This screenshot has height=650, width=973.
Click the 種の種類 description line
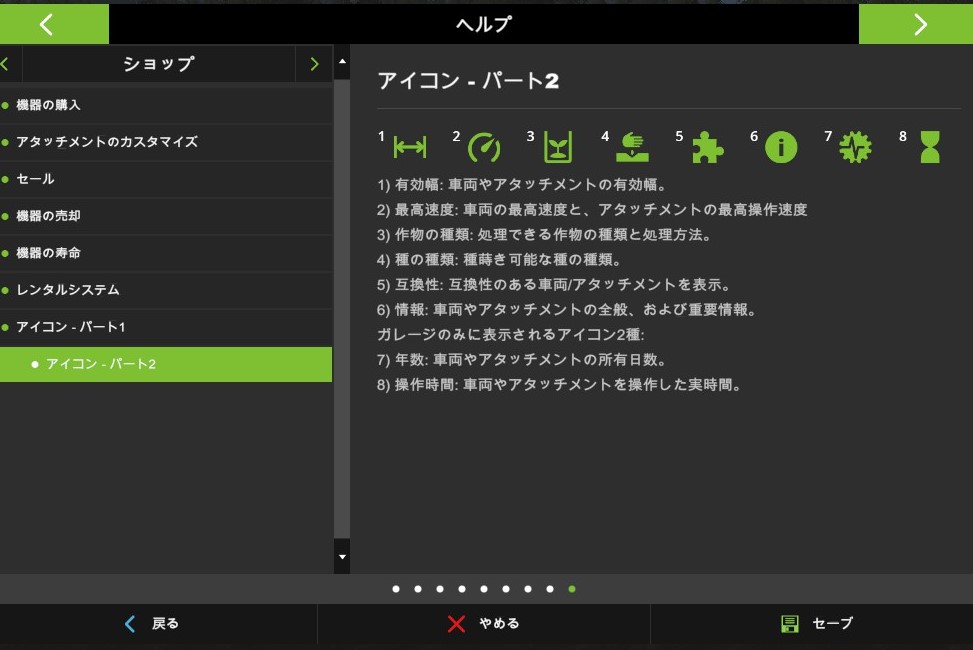[x=499, y=260]
